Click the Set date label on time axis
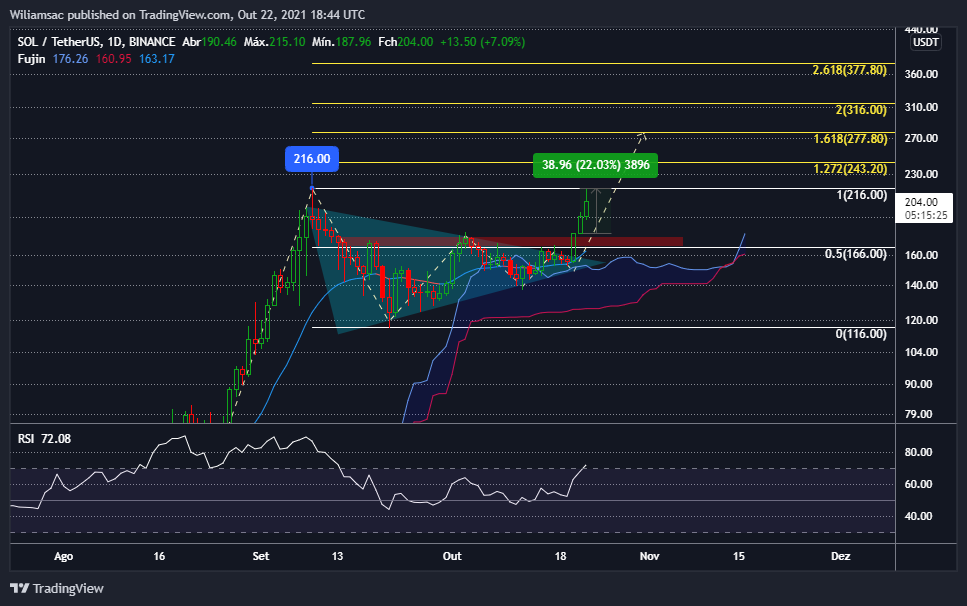 click(261, 556)
